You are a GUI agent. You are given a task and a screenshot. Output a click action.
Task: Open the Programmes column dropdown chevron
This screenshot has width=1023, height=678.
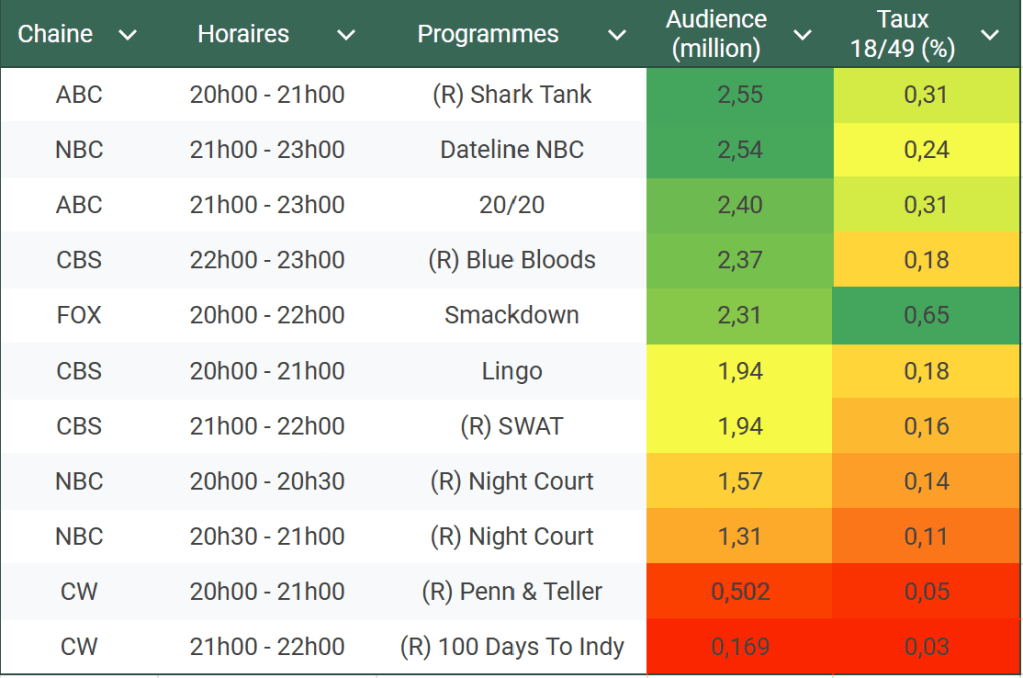(618, 35)
